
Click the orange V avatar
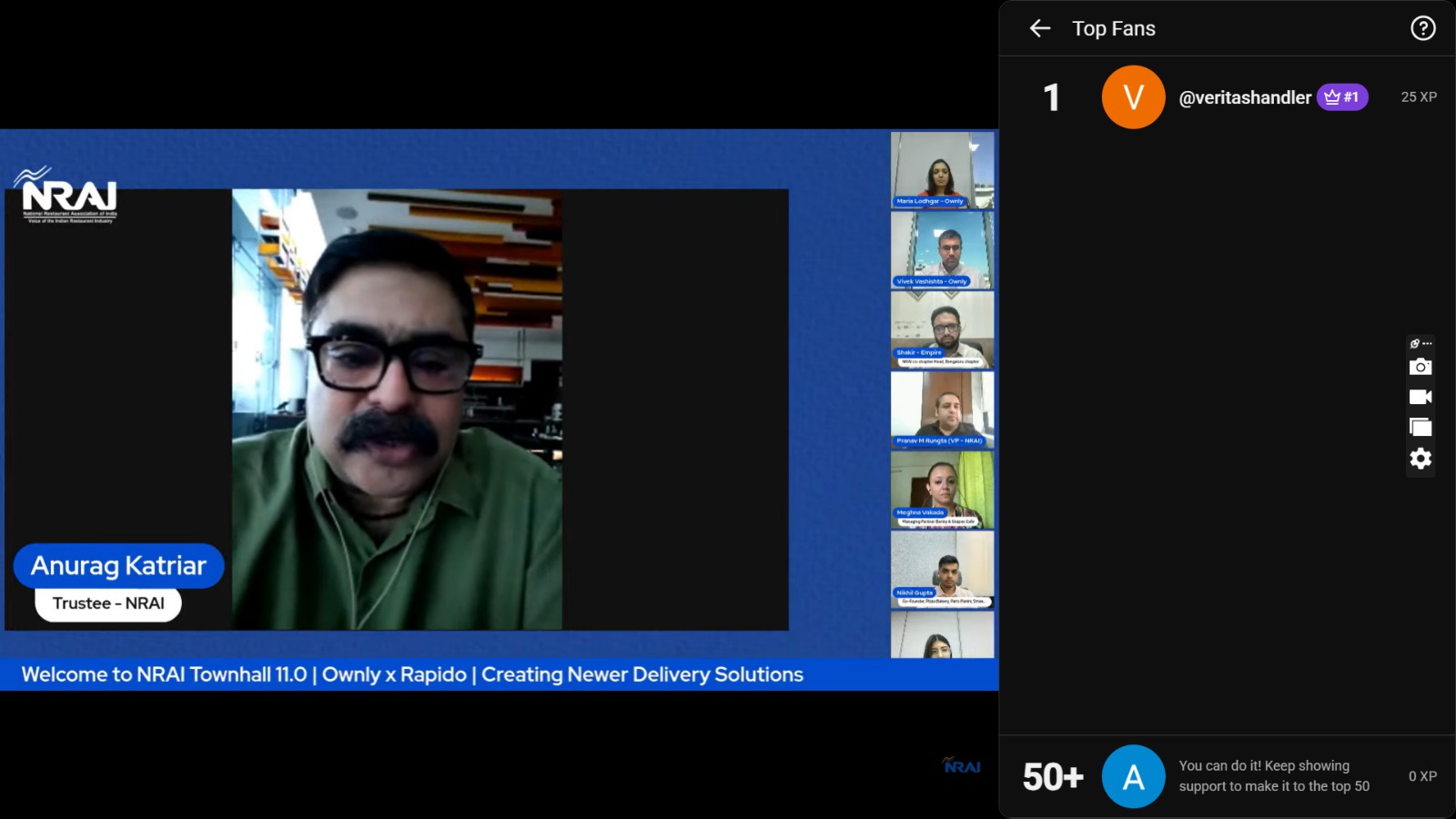tap(1133, 97)
